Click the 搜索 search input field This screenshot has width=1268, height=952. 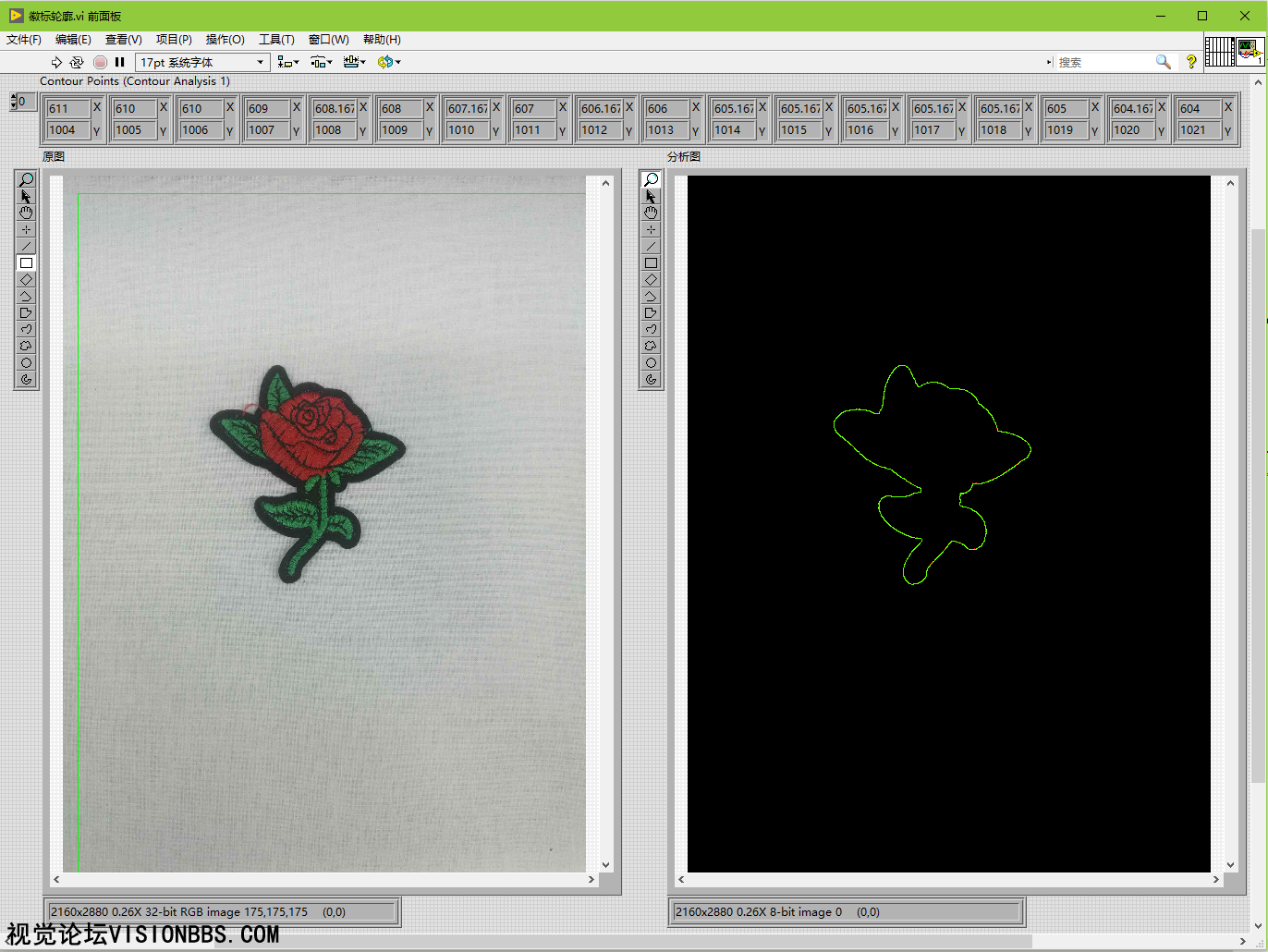(x=1103, y=62)
